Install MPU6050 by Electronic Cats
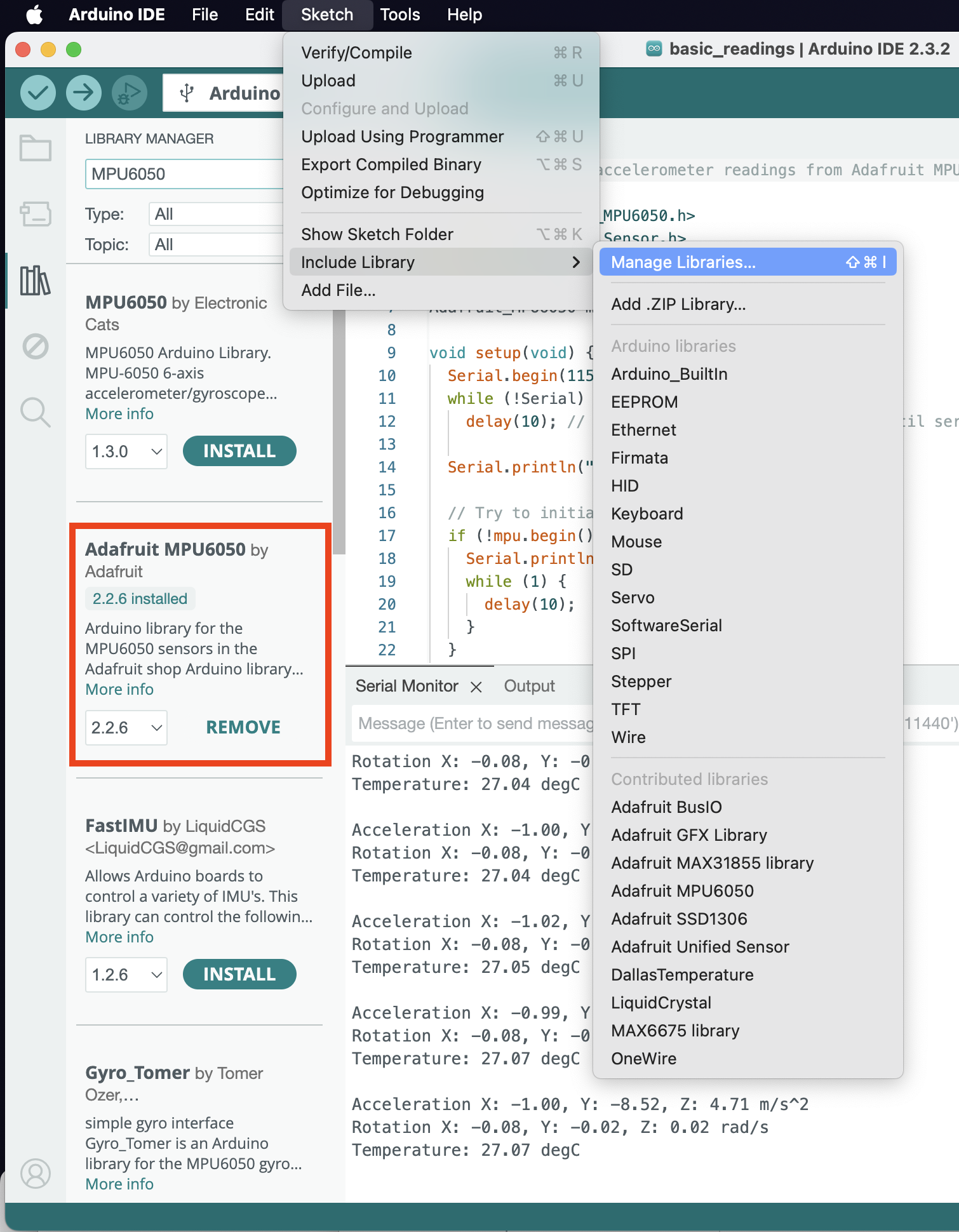959x1232 pixels. [239, 451]
